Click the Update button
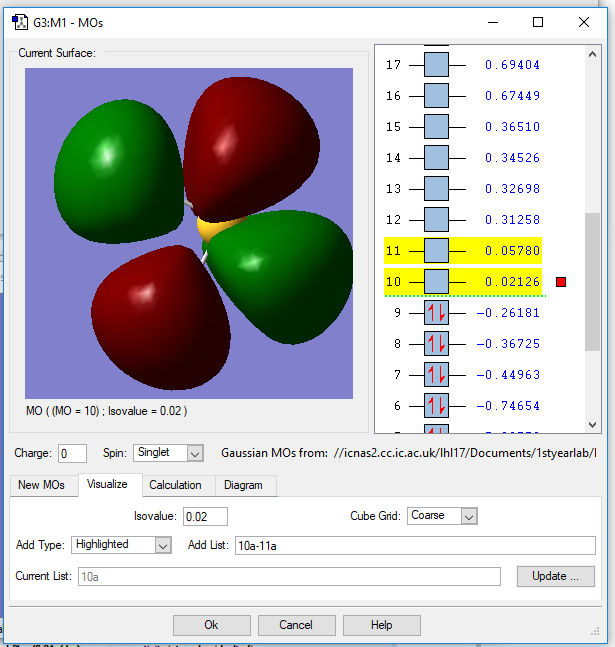615x647 pixels. tap(556, 576)
